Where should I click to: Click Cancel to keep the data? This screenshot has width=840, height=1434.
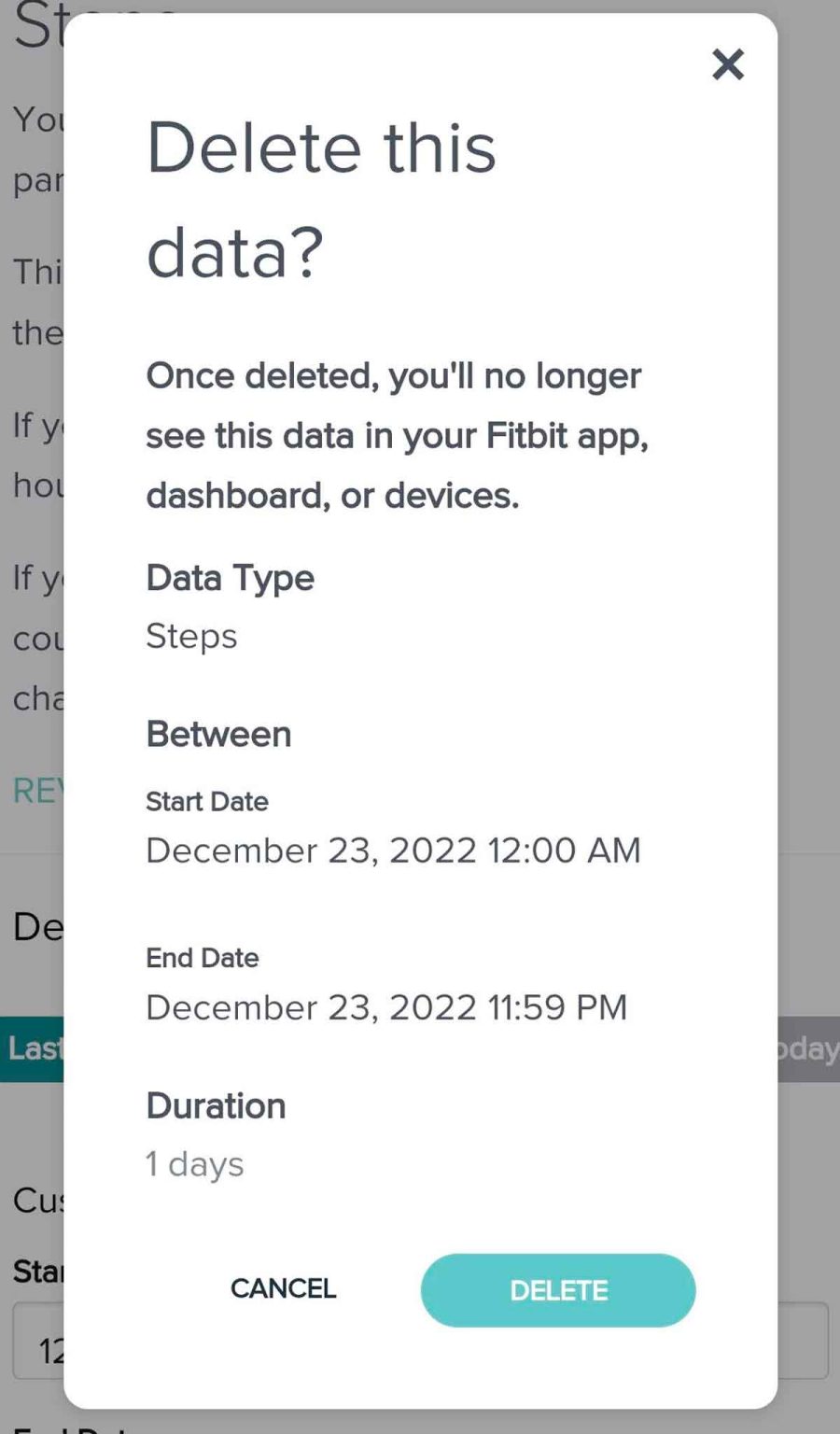(283, 1289)
